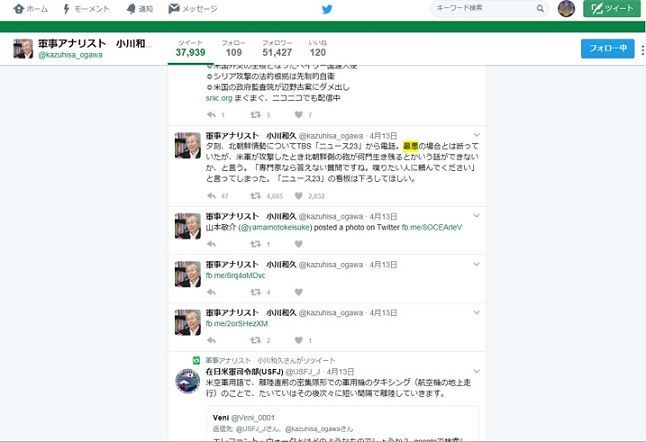Retweet the 山本敬介 photo tweet
This screenshot has width=646, height=442.
coord(255,244)
